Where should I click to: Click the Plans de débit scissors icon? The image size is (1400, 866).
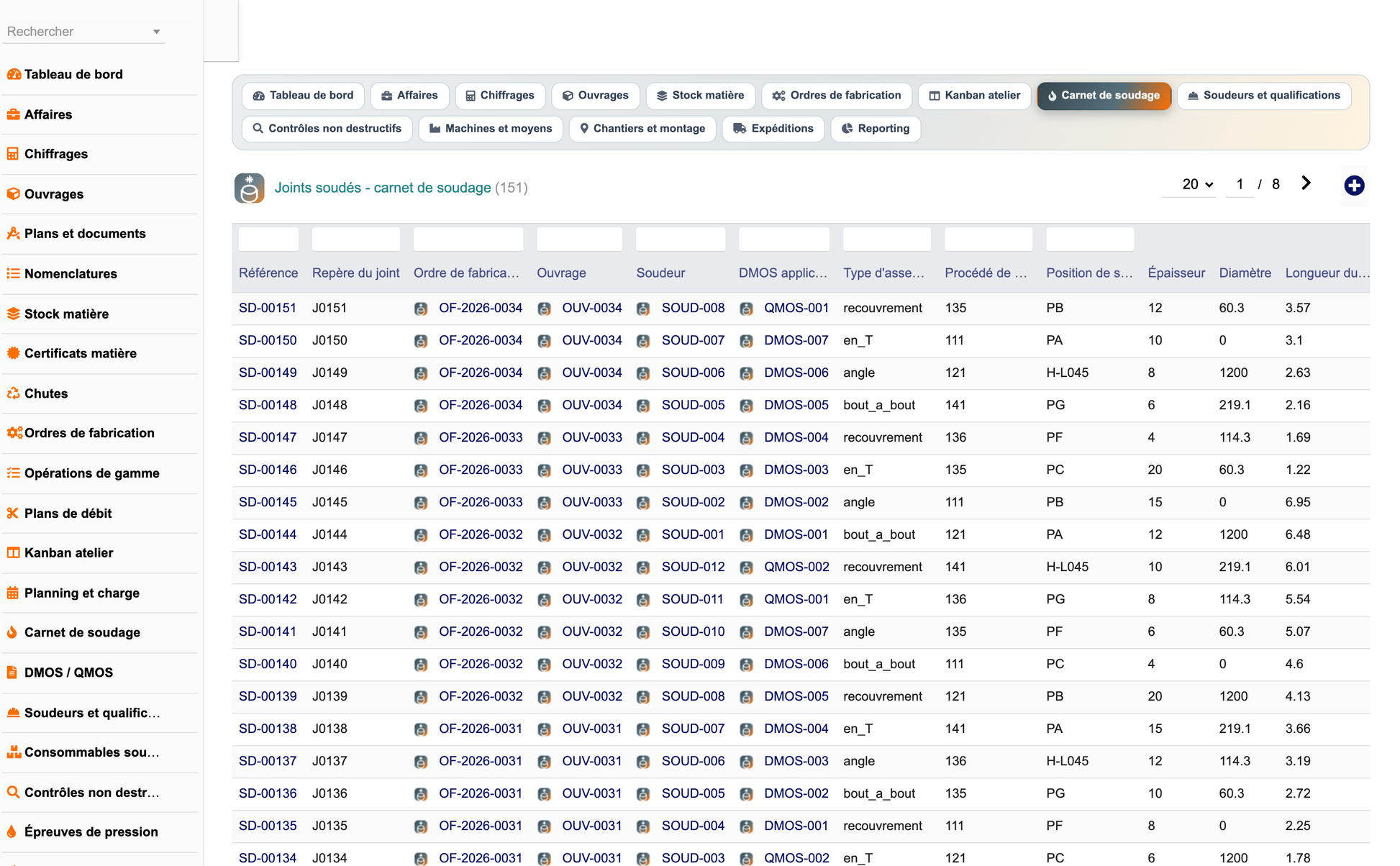click(13, 513)
